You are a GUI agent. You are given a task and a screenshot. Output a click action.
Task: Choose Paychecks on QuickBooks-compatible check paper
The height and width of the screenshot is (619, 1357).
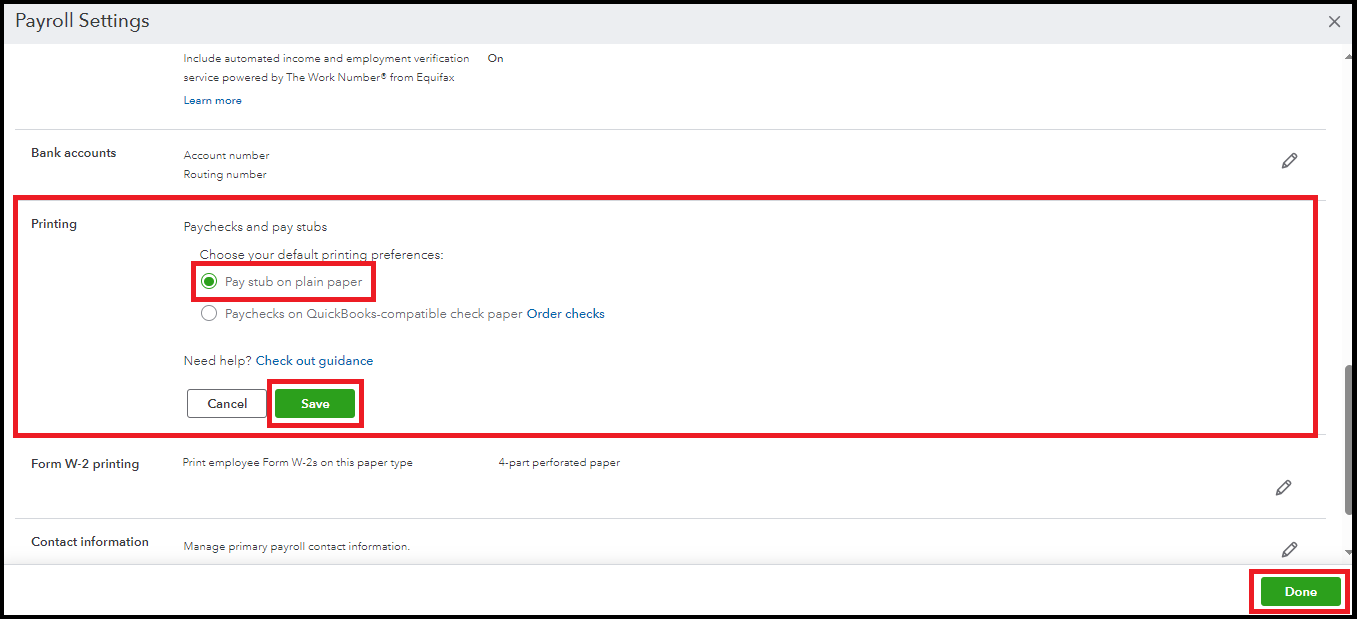click(209, 314)
